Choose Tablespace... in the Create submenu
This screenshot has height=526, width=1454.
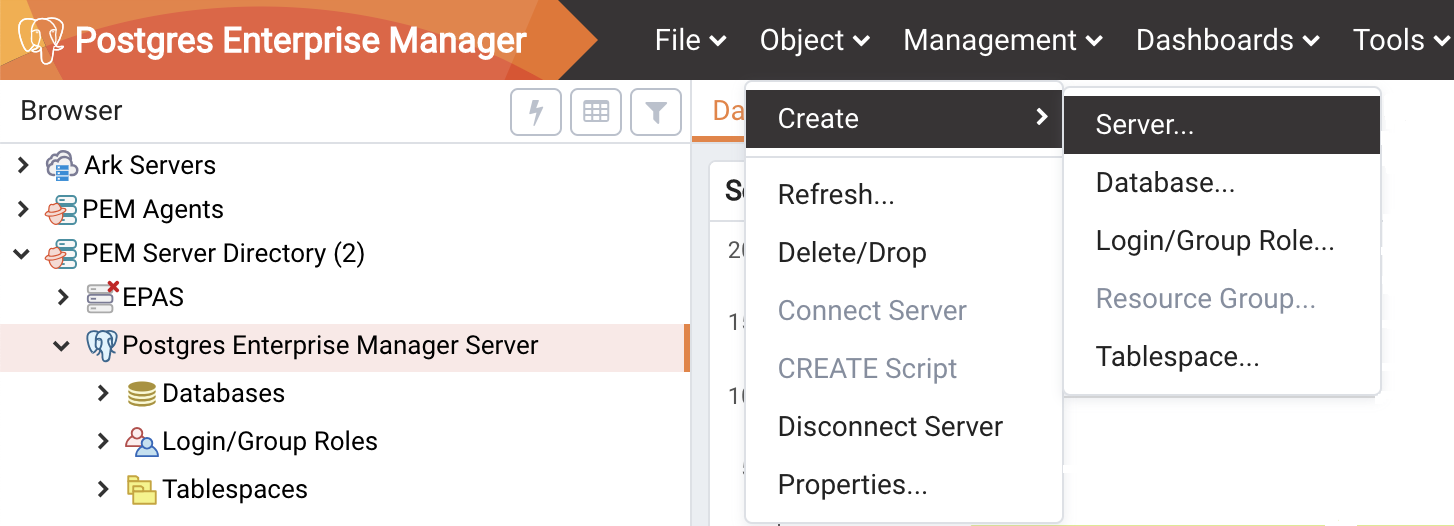point(1222,357)
